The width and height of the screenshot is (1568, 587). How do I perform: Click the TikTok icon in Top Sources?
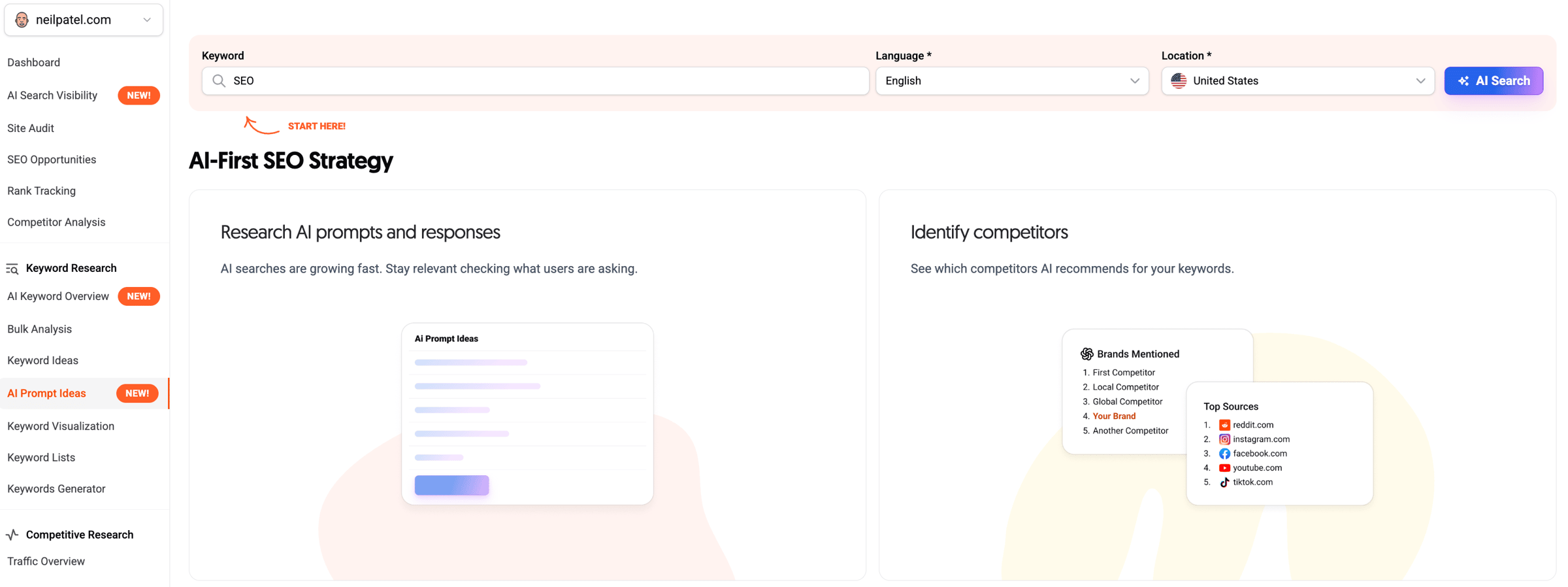click(1224, 482)
